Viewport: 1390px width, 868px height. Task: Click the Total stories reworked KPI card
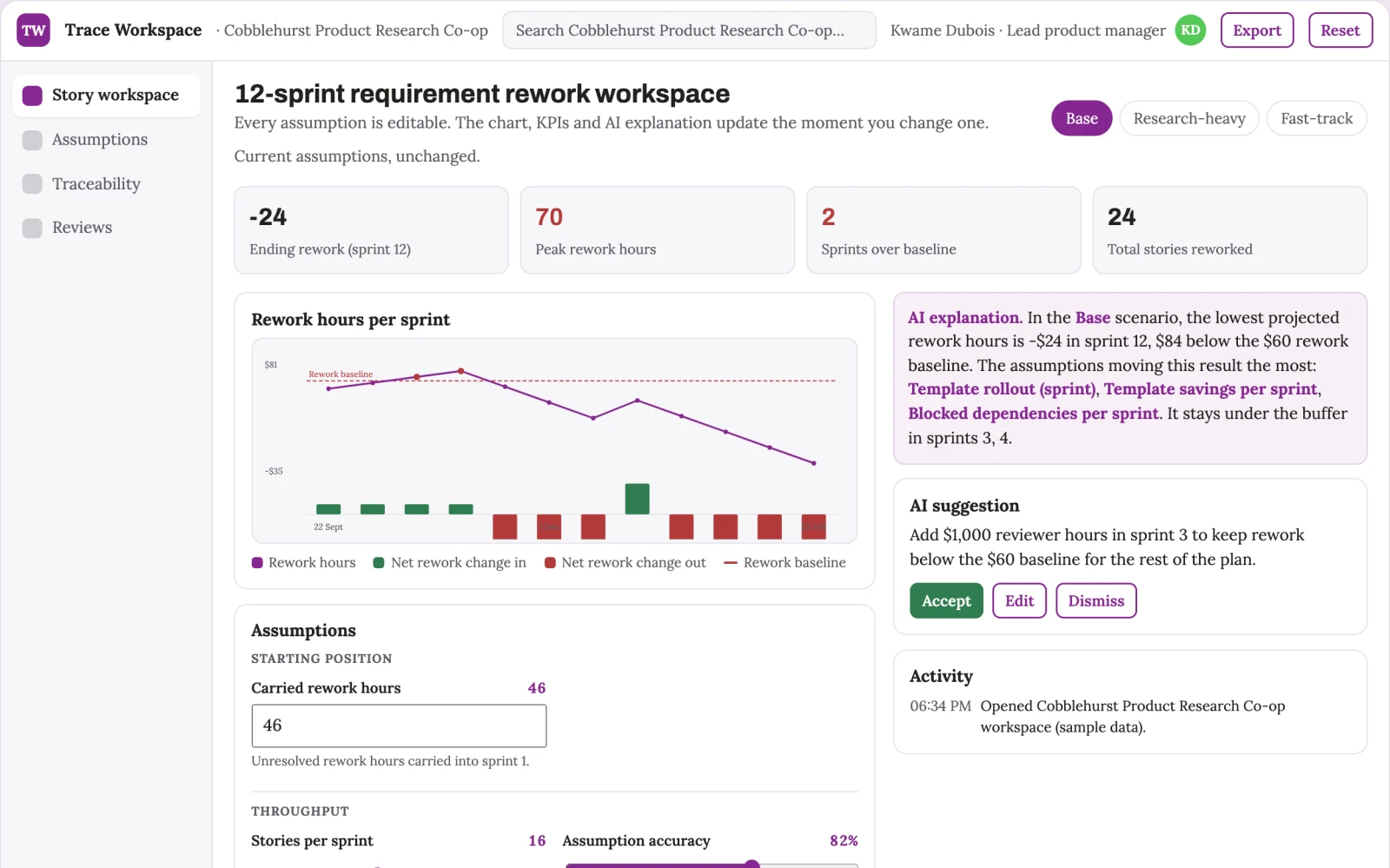tap(1229, 230)
